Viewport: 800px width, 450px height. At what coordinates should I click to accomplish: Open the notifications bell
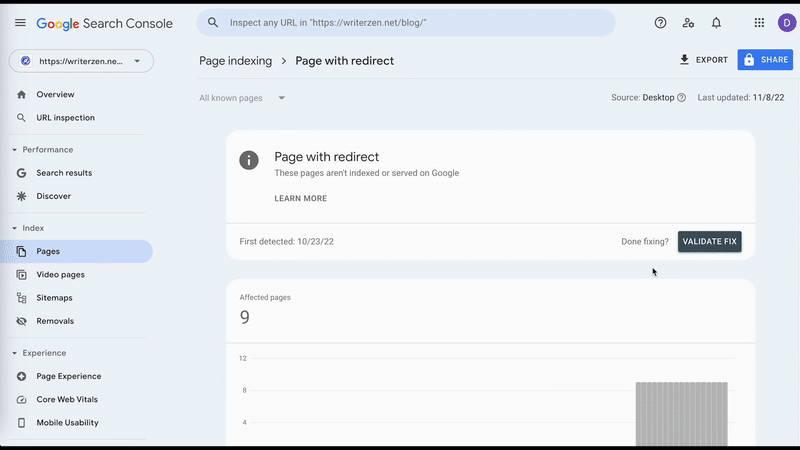[x=716, y=23]
